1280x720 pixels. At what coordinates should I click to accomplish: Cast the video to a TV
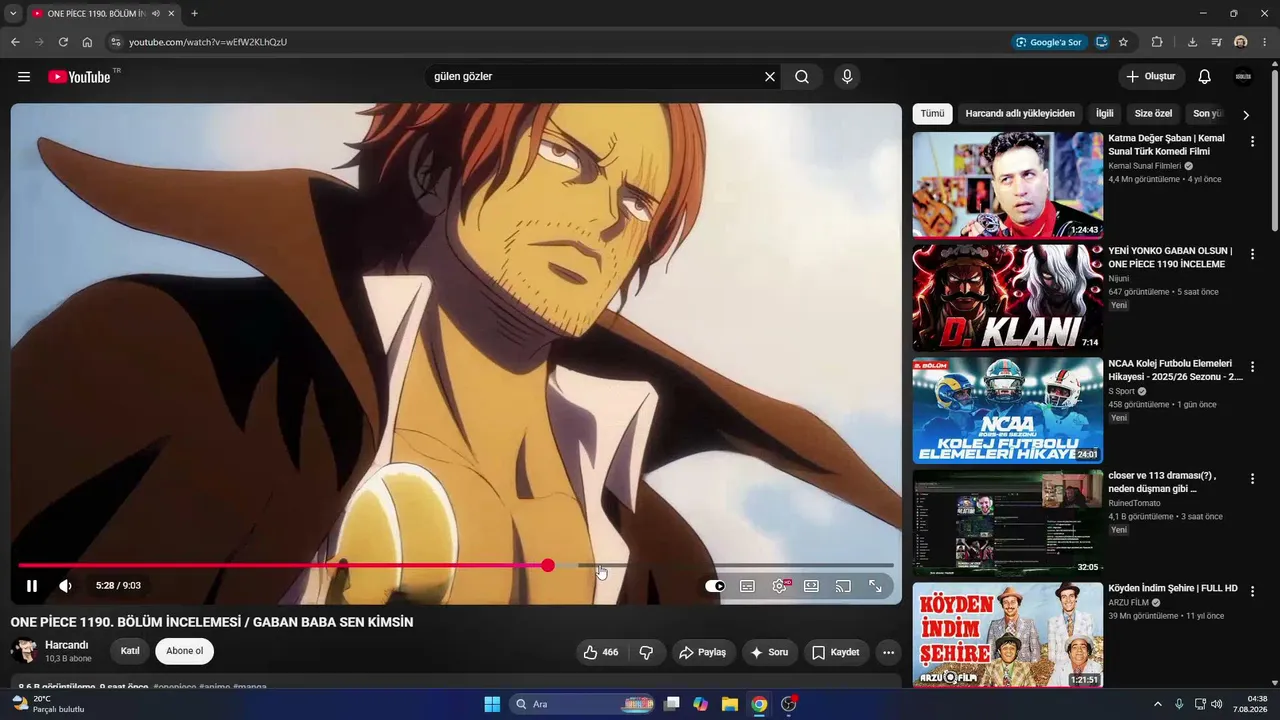843,586
